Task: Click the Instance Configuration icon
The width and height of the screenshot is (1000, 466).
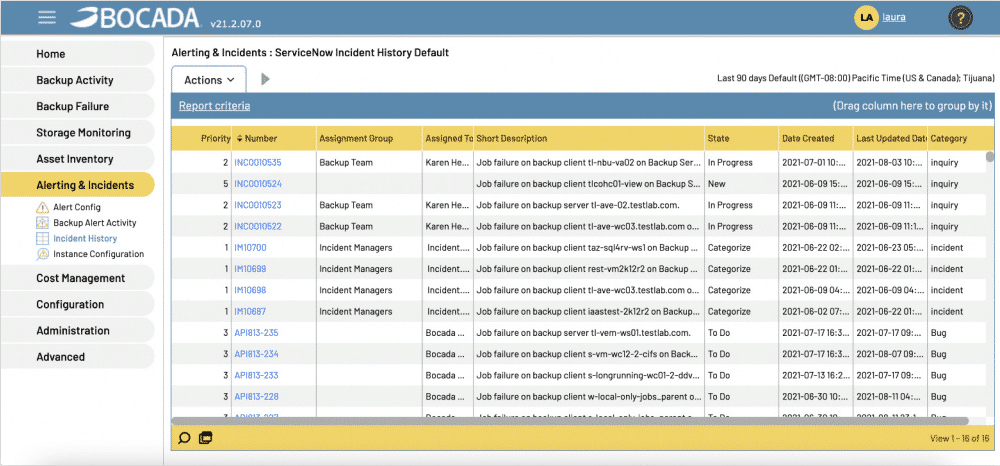Action: click(x=42, y=254)
